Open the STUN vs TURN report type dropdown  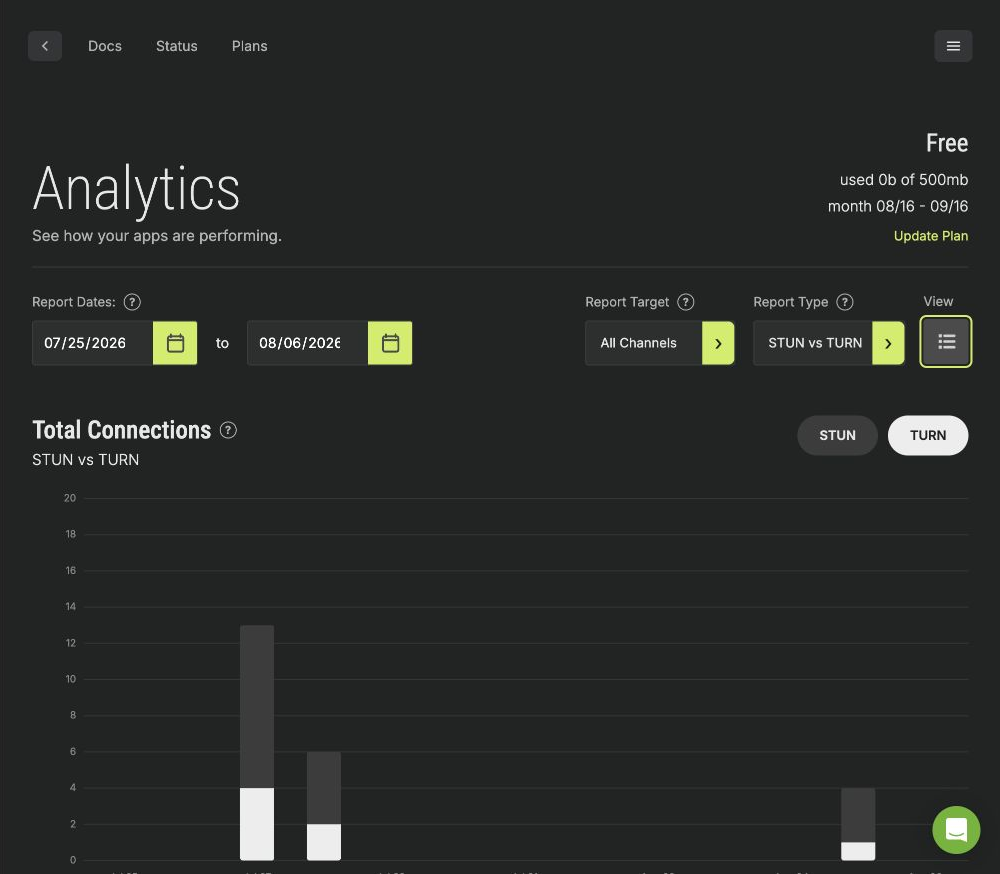[828, 343]
